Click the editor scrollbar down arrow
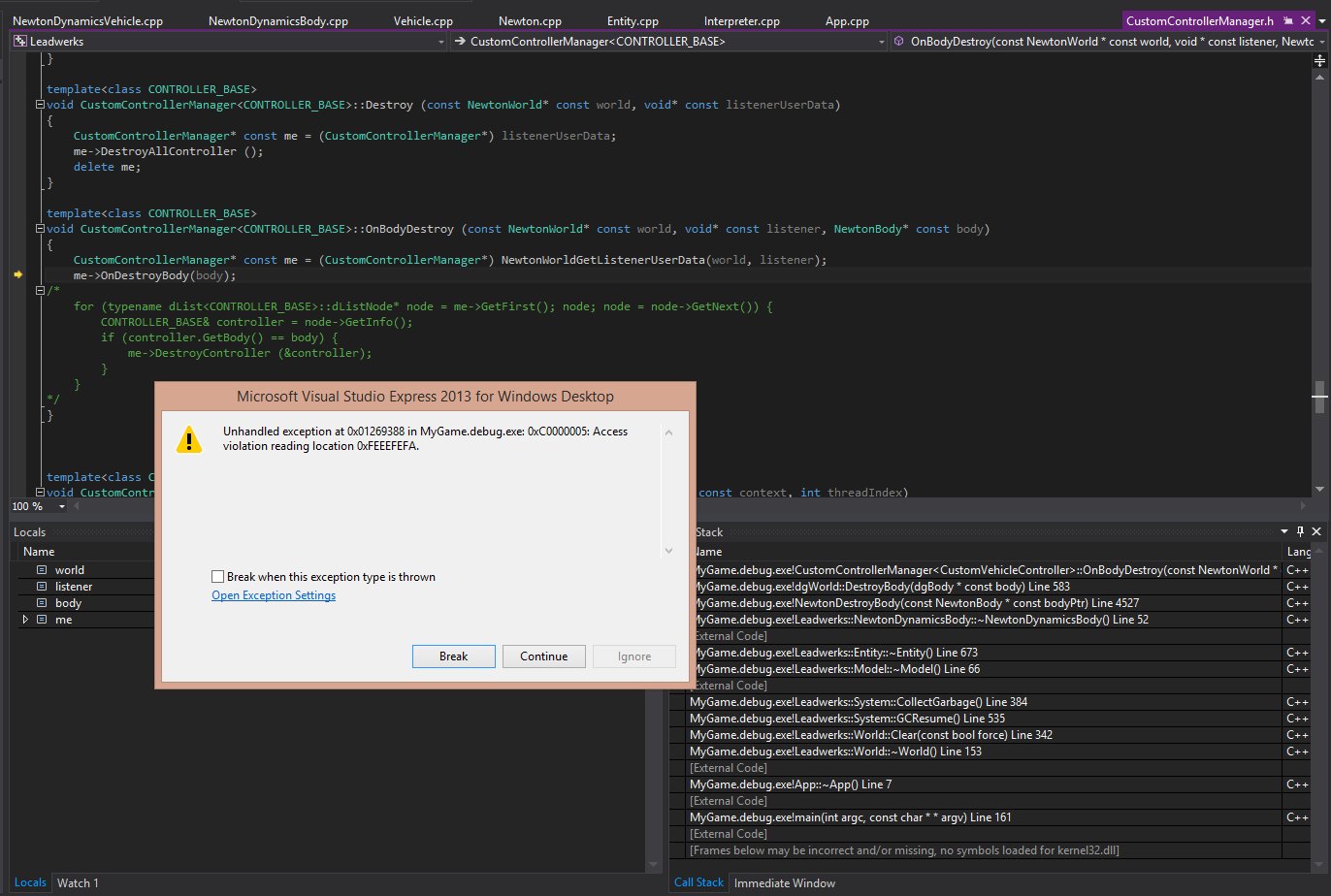The height and width of the screenshot is (896, 1331). click(1319, 491)
